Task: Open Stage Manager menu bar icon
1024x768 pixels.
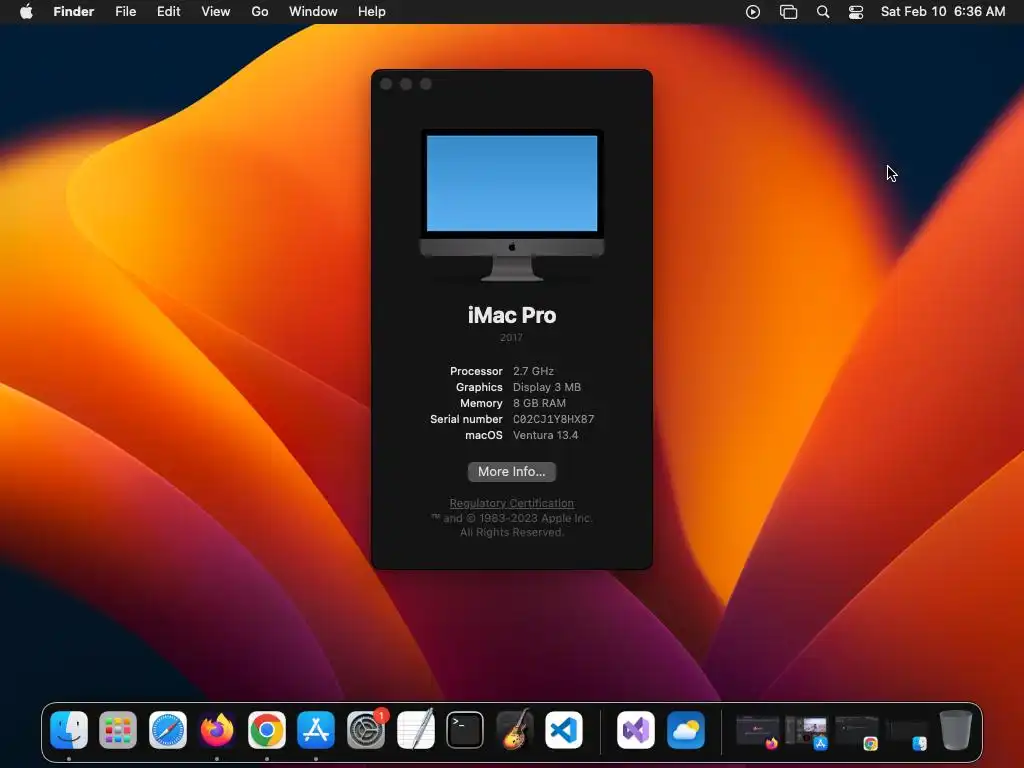Action: 788,12
